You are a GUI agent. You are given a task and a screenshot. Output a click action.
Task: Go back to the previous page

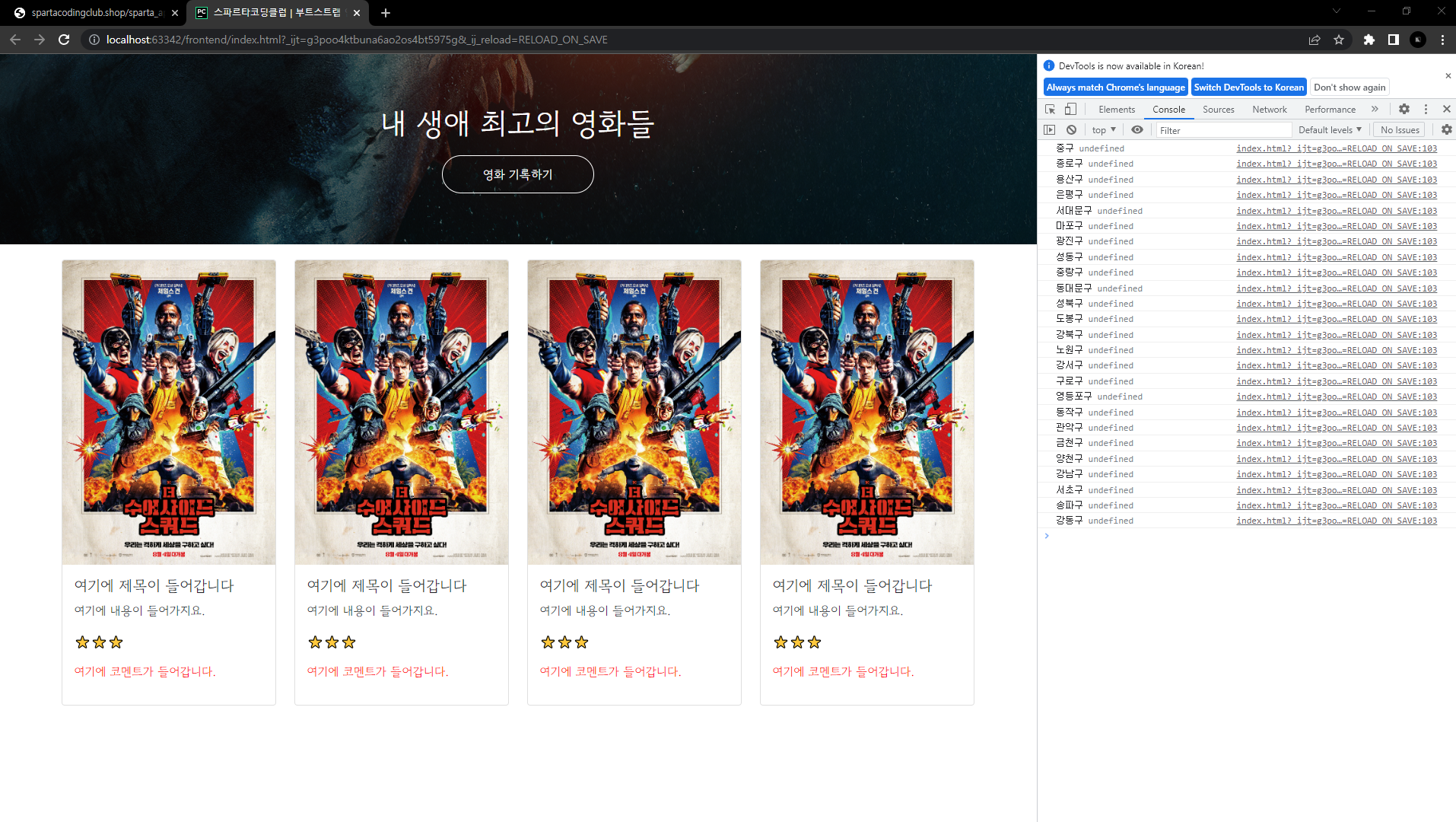15,40
